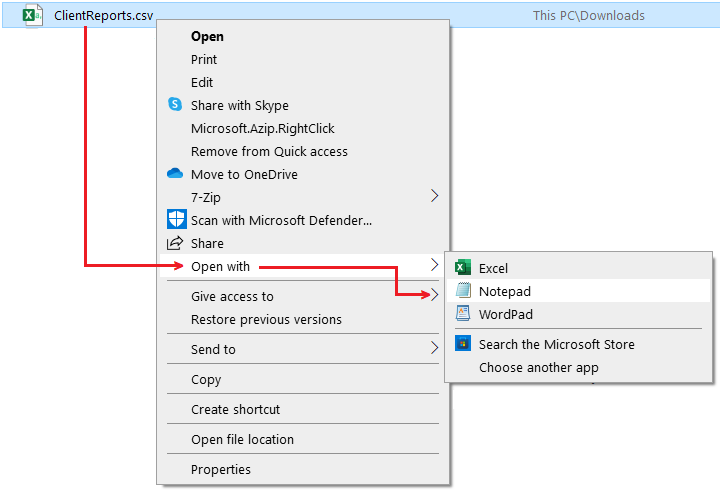Image resolution: width=720 pixels, height=492 pixels.
Task: Click This PC\Downloads path text
Action: tap(589, 16)
